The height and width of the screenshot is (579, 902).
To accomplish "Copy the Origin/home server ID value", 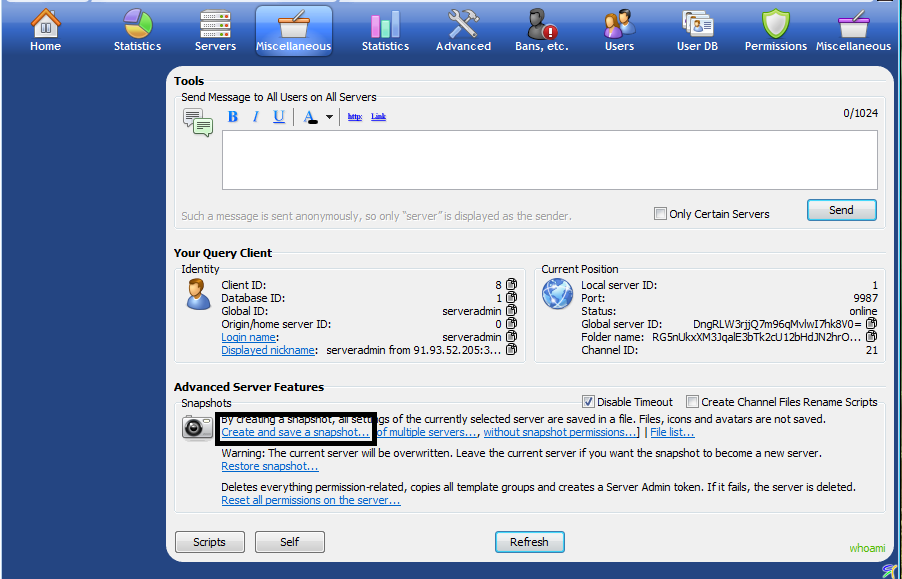I will pos(511,324).
